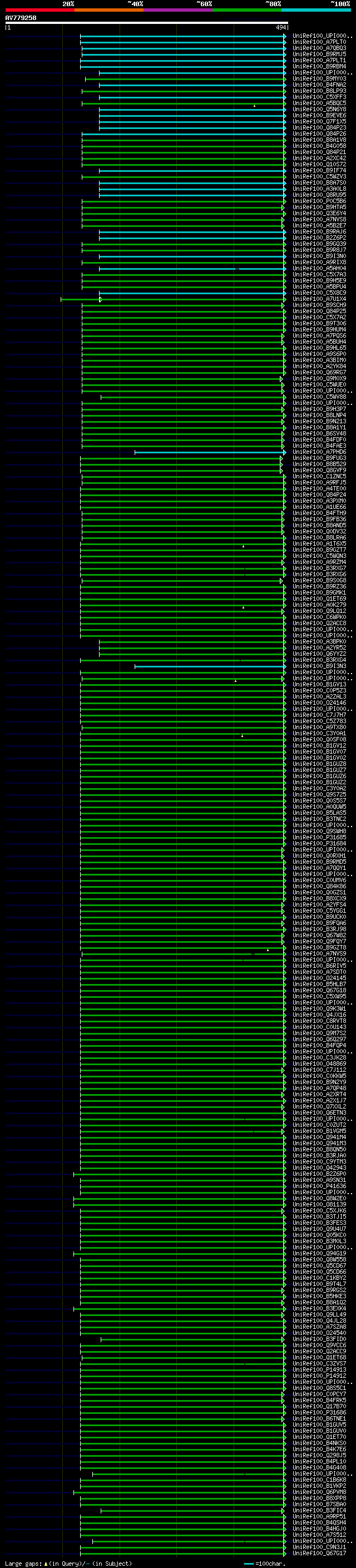Select hit label UniRef100_Q9LQ12
This screenshot has height=1568, width=356.
[319, 611]
